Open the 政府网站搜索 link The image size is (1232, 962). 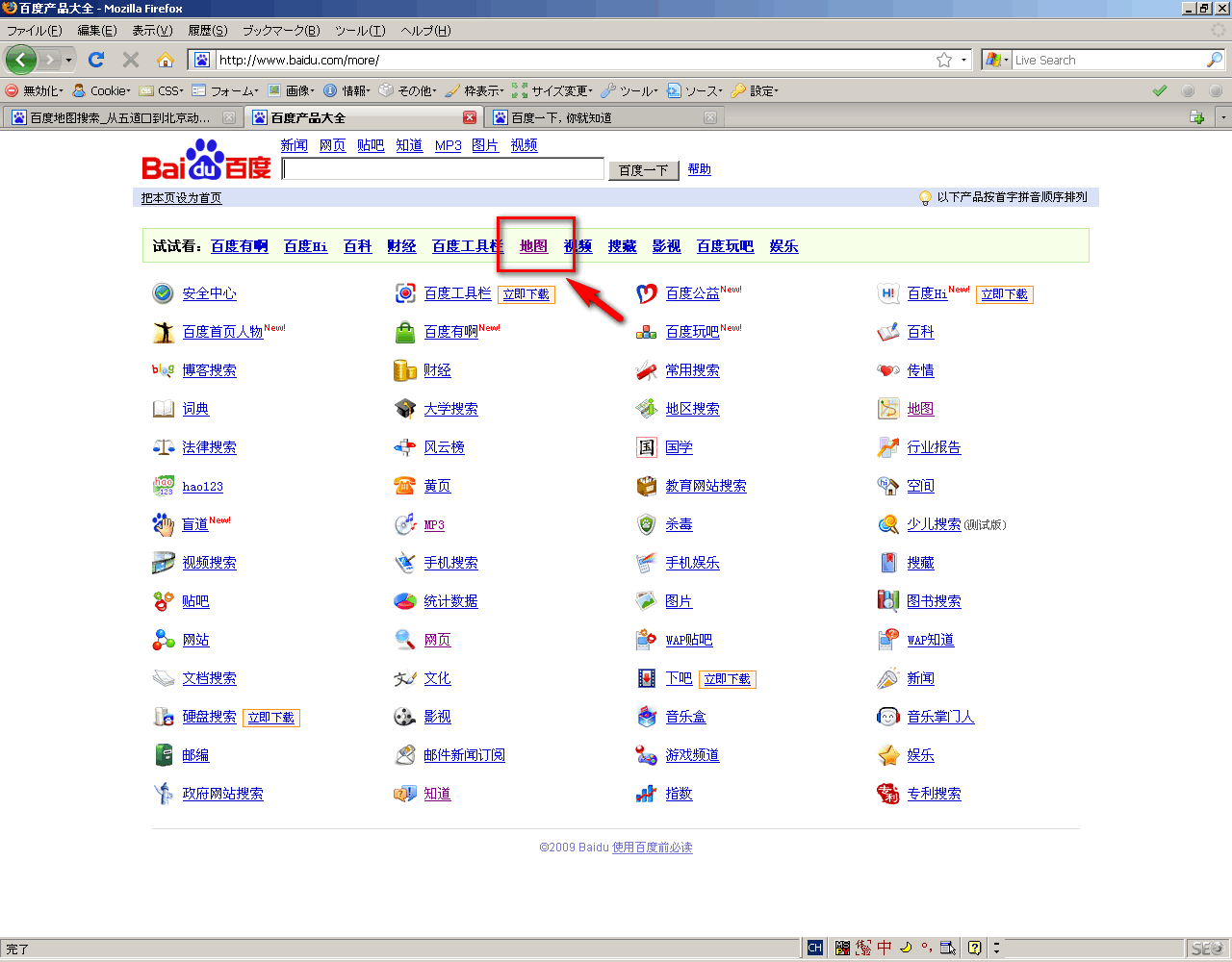click(x=223, y=794)
